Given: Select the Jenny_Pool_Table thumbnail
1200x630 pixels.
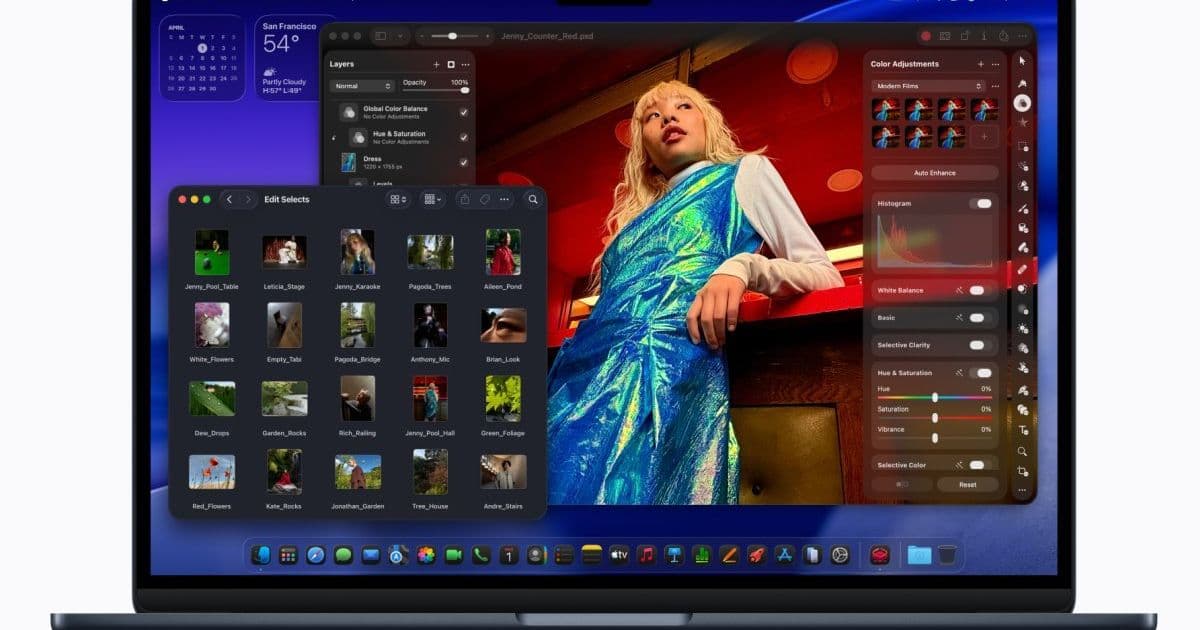Looking at the screenshot, I should coord(212,253).
